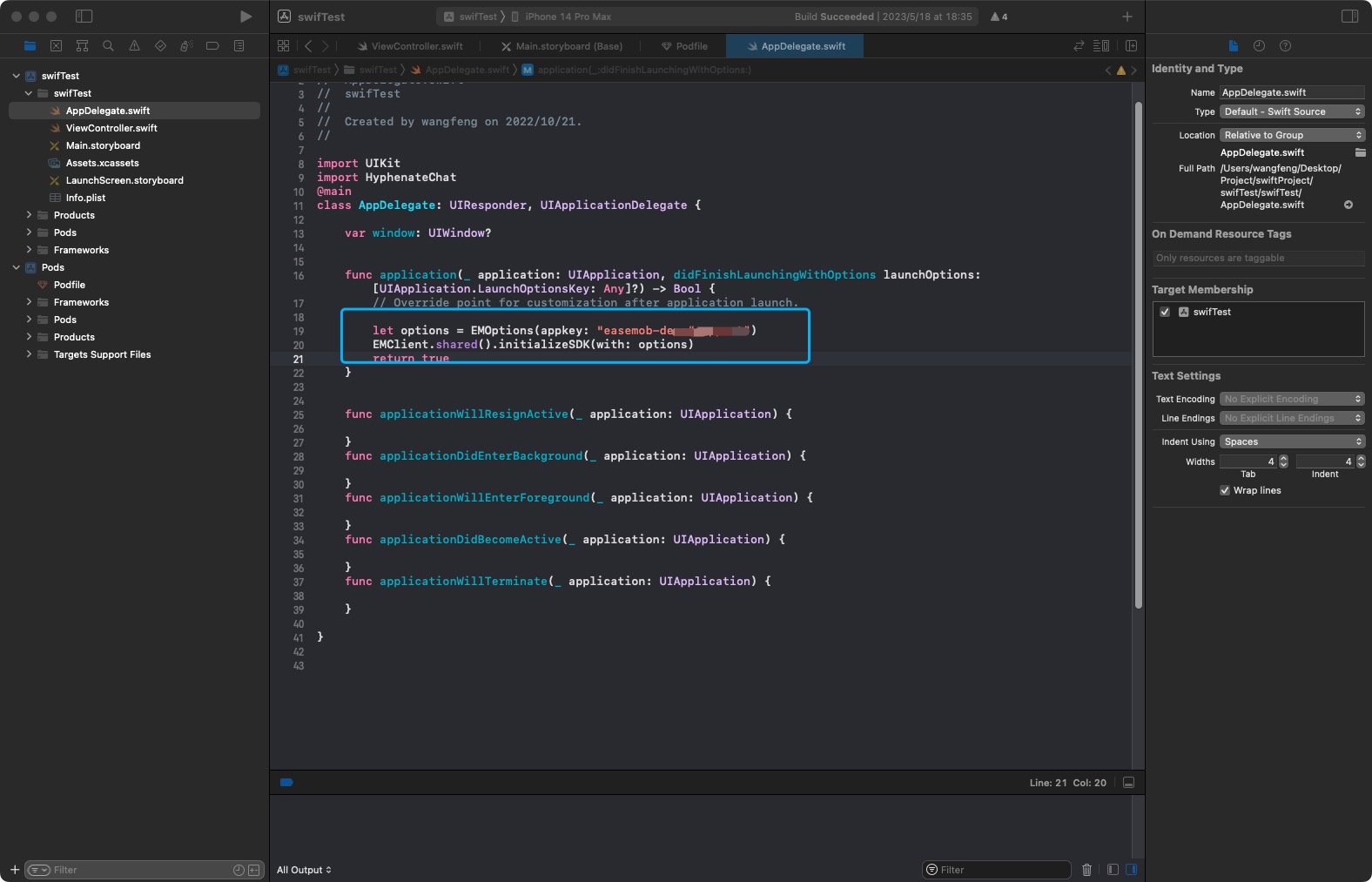1372x882 pixels.
Task: Toggle the inspectors panel
Action: point(1349,17)
